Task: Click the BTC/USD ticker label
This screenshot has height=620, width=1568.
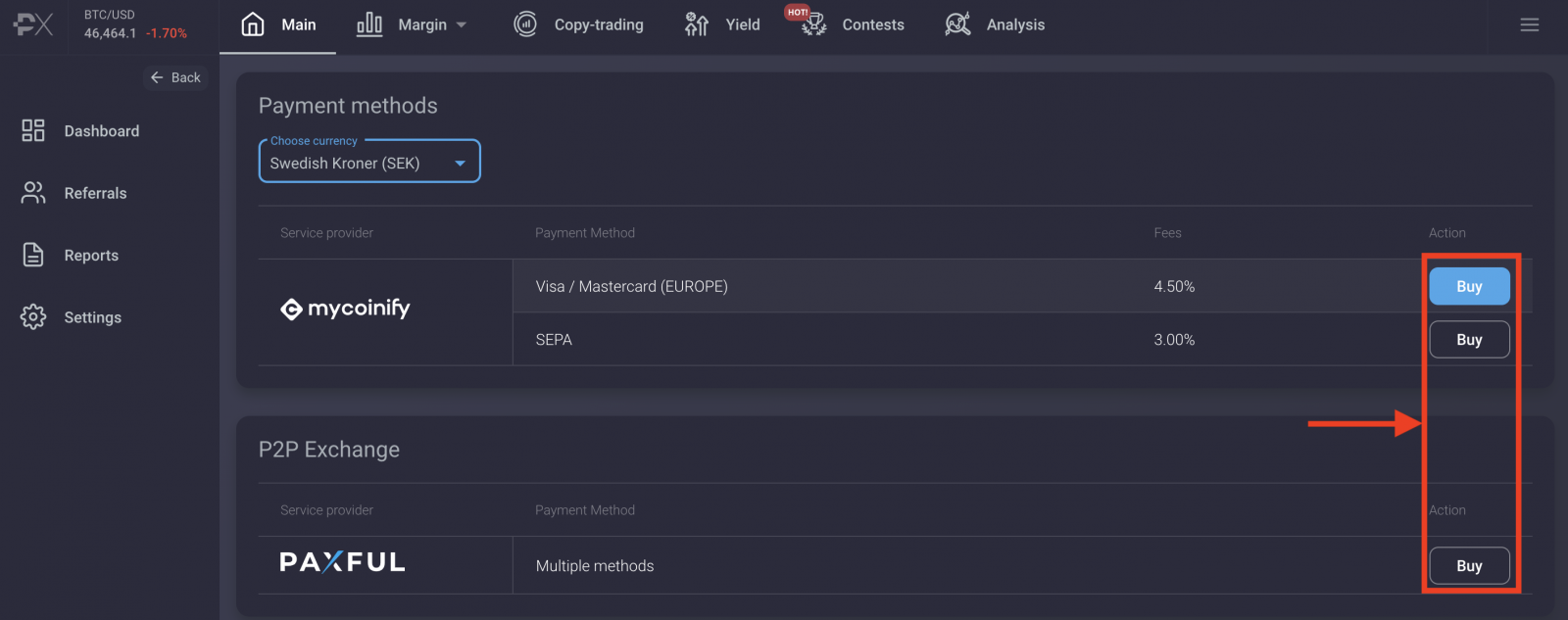Action: (110, 15)
